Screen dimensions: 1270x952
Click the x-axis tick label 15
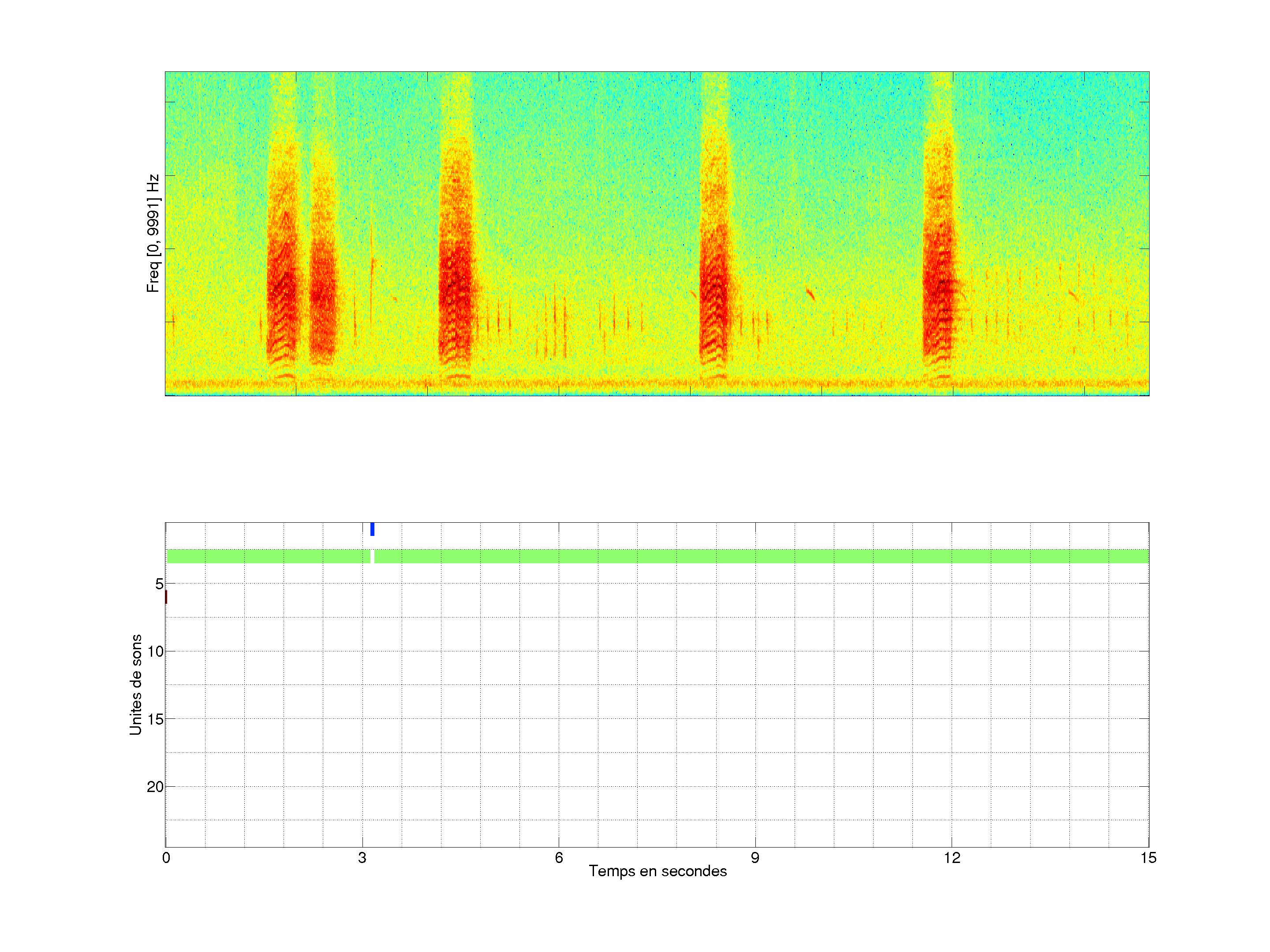pyautogui.click(x=1148, y=858)
